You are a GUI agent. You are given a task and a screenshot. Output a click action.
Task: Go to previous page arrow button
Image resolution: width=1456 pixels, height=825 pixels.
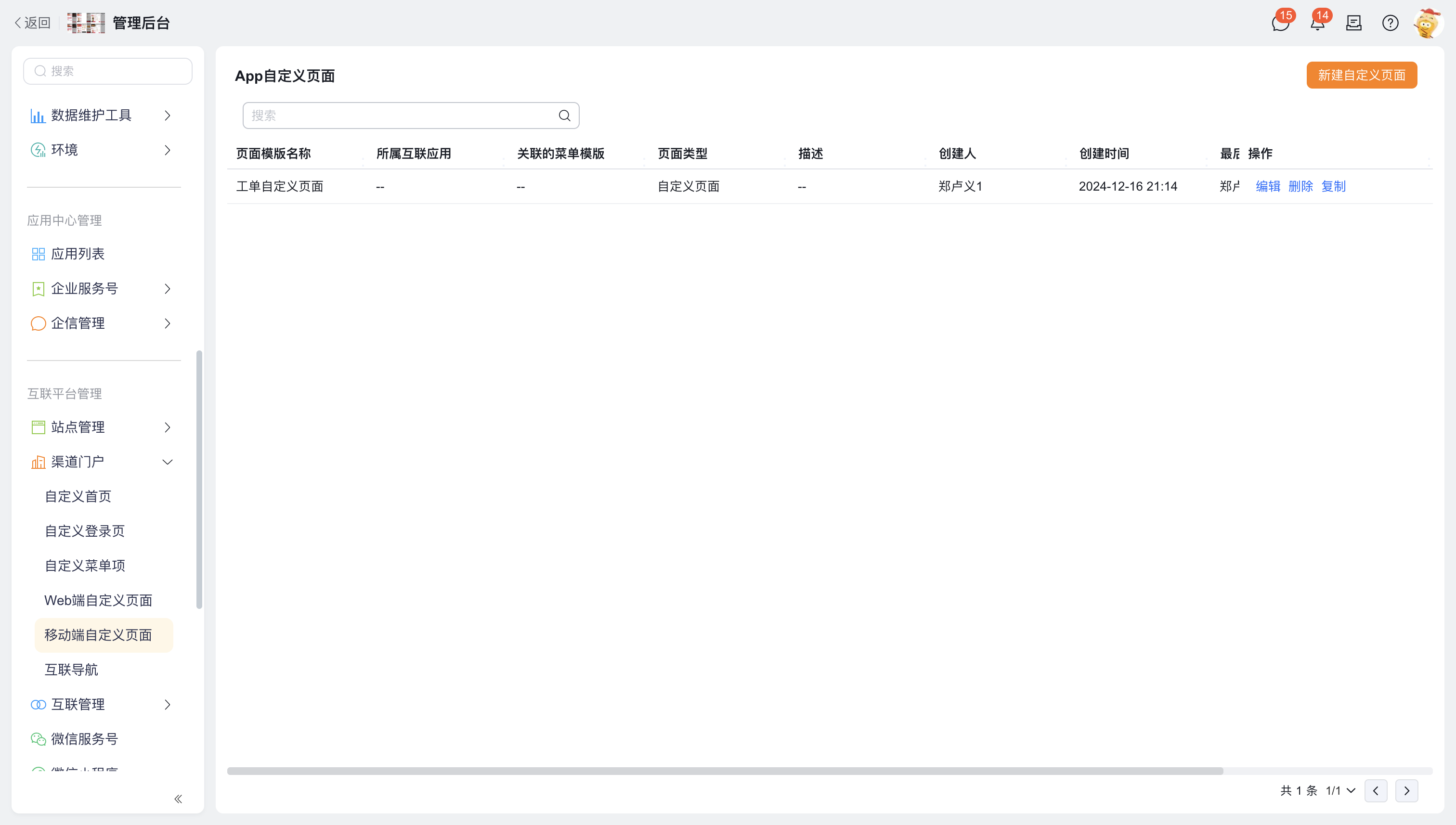click(1376, 790)
